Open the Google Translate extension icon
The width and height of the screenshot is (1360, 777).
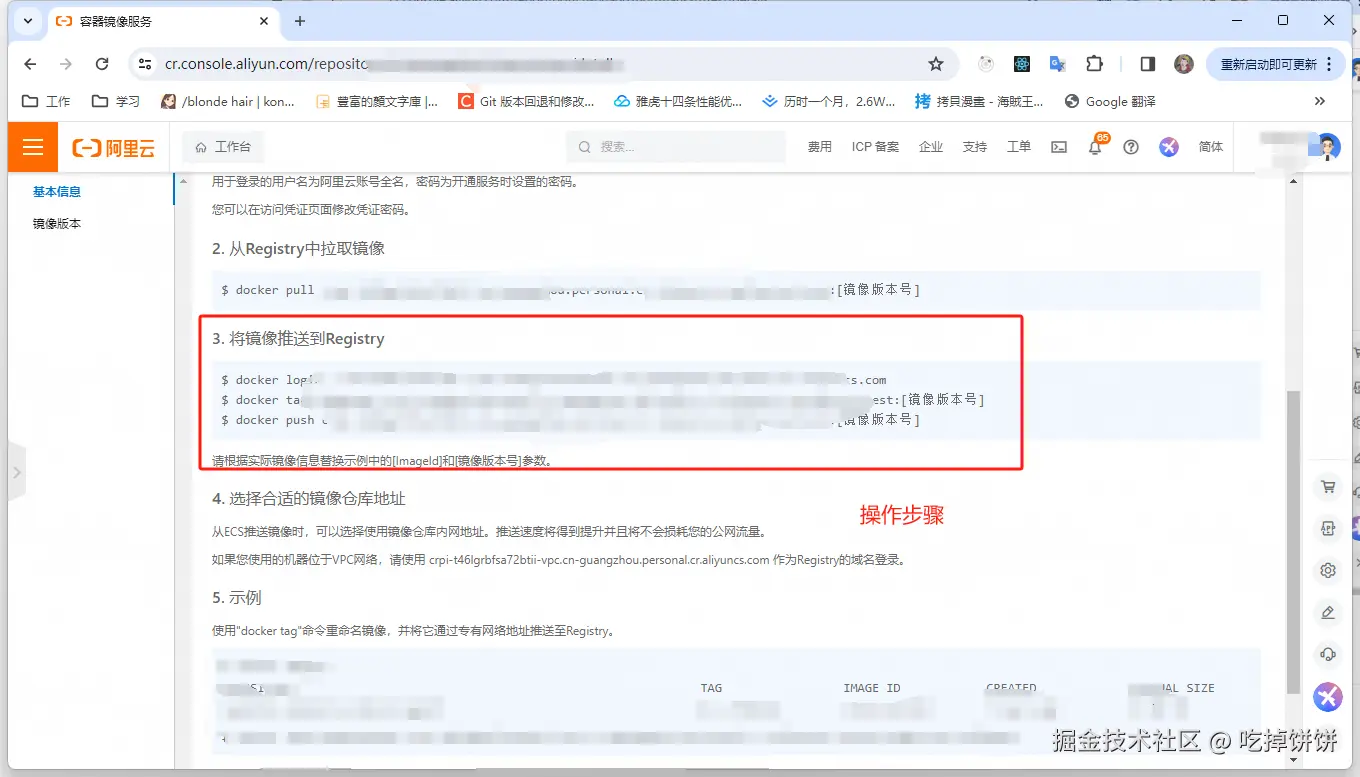click(1057, 64)
